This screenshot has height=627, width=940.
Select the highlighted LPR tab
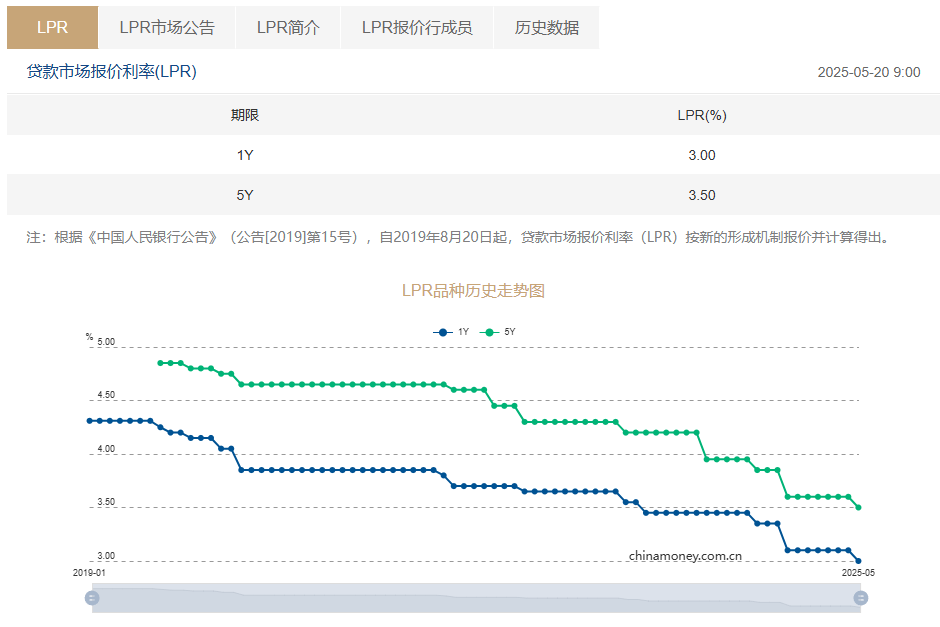(52, 28)
